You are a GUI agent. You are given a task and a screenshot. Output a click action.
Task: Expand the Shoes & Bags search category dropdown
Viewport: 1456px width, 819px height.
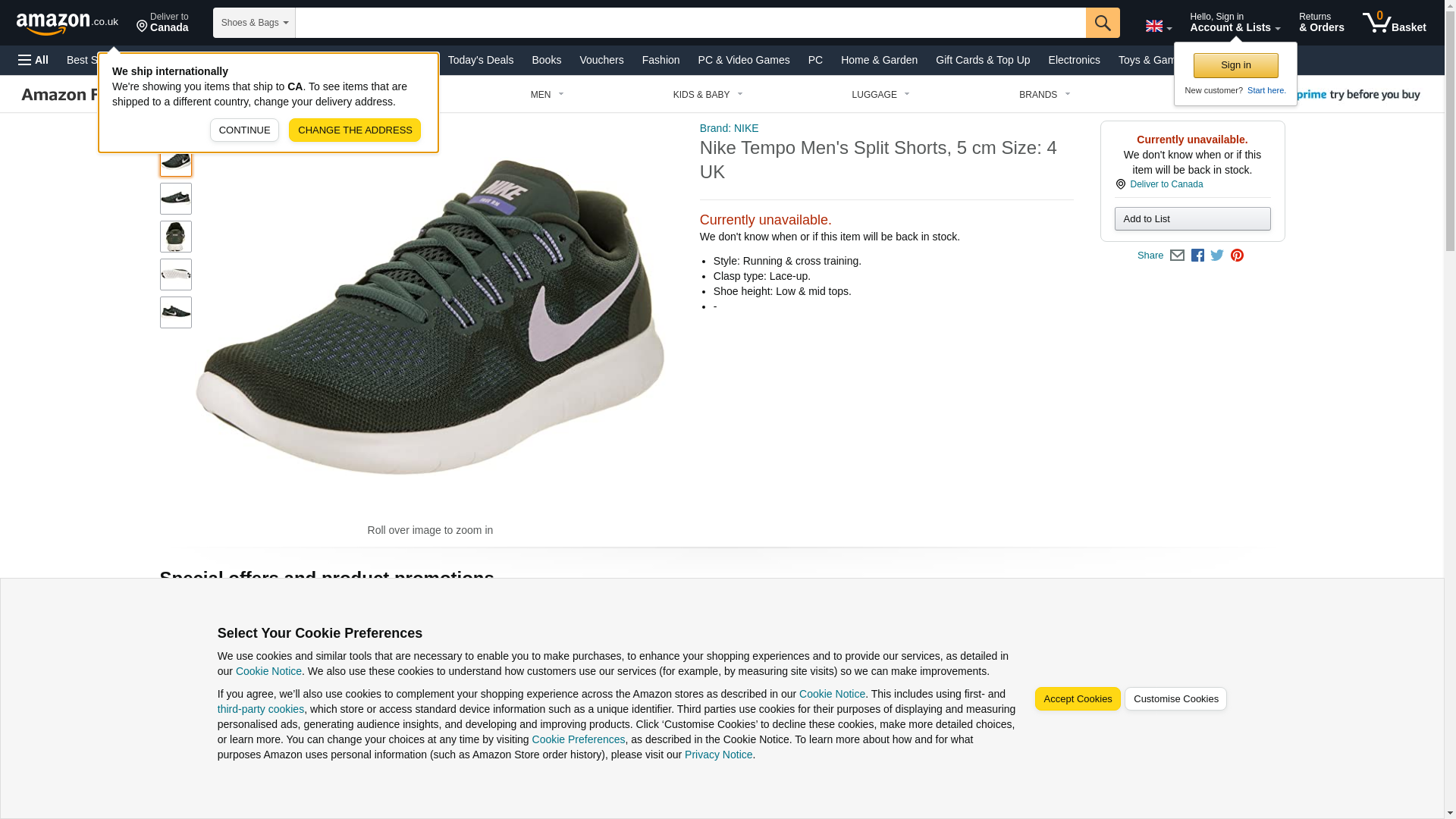(x=254, y=23)
